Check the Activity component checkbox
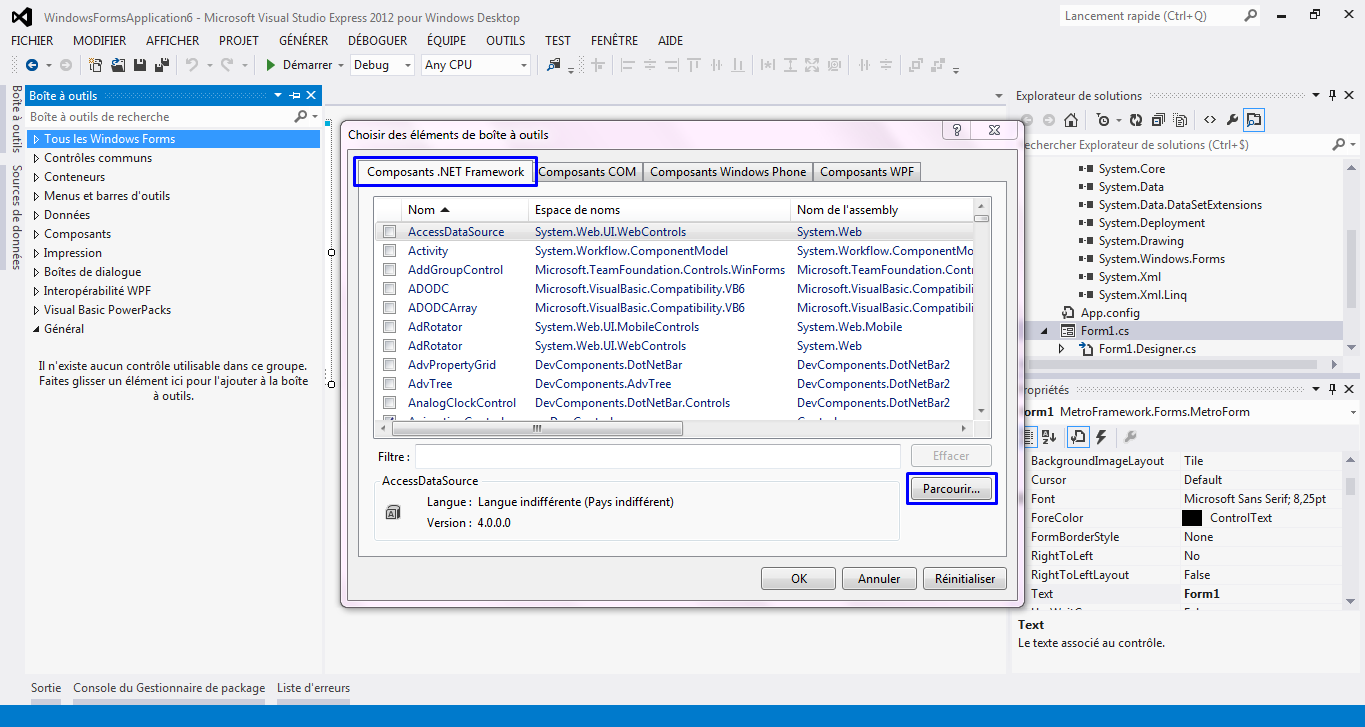The height and width of the screenshot is (727, 1365). click(390, 251)
